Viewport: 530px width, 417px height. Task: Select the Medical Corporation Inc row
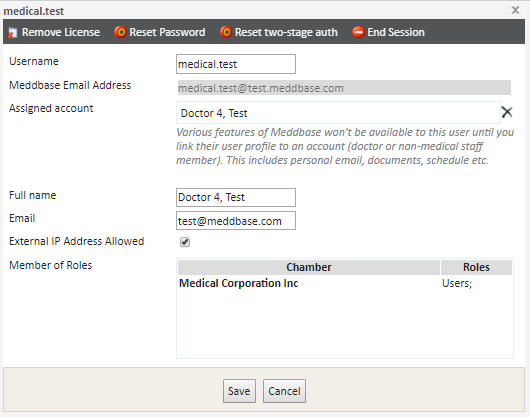(345, 283)
